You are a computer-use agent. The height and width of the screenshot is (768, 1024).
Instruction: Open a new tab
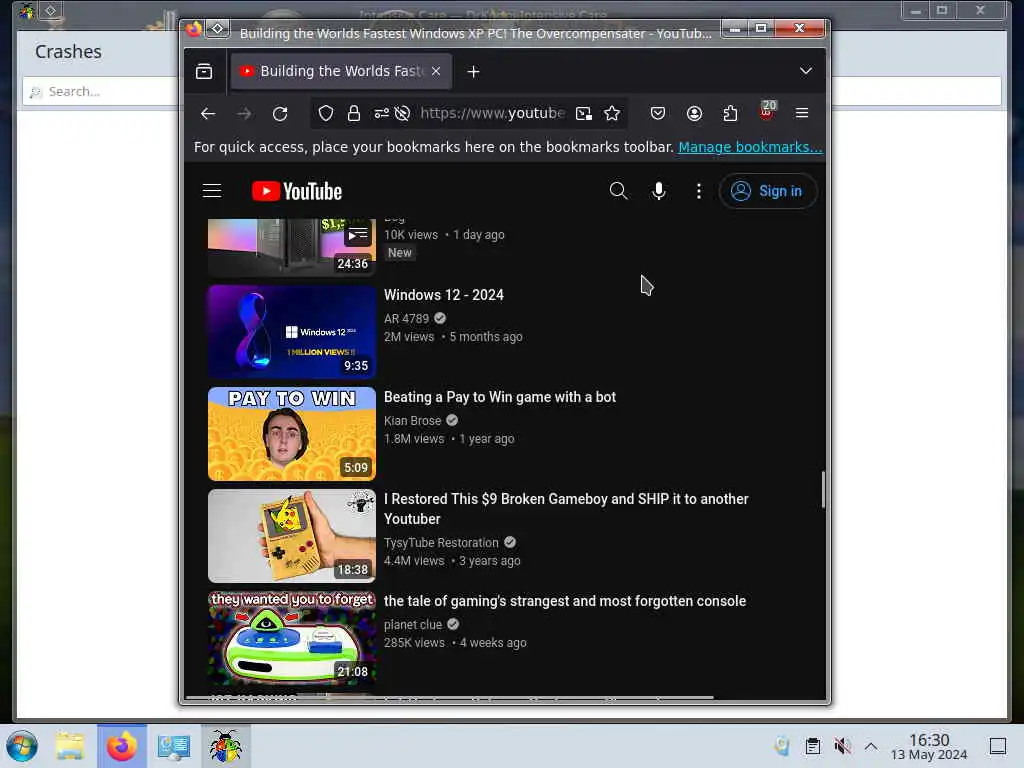[x=473, y=71]
